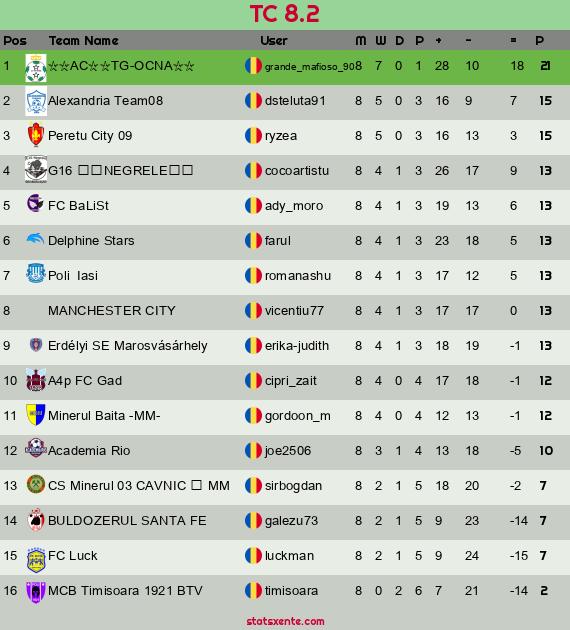Click the Minerul Baita yellow-blue shield
The image size is (570, 630).
pyautogui.click(x=35, y=414)
